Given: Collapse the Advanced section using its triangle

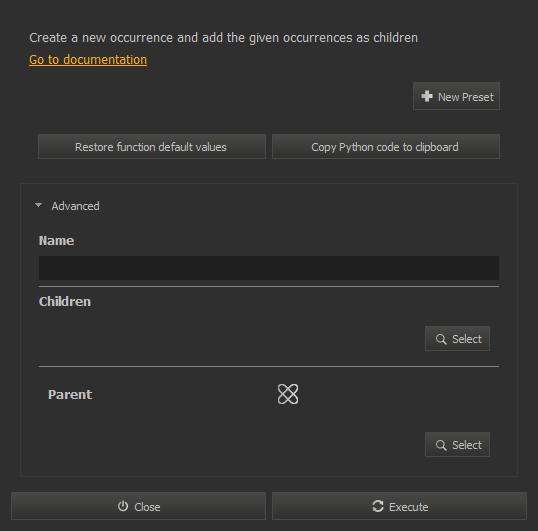Looking at the screenshot, I should pos(38,205).
